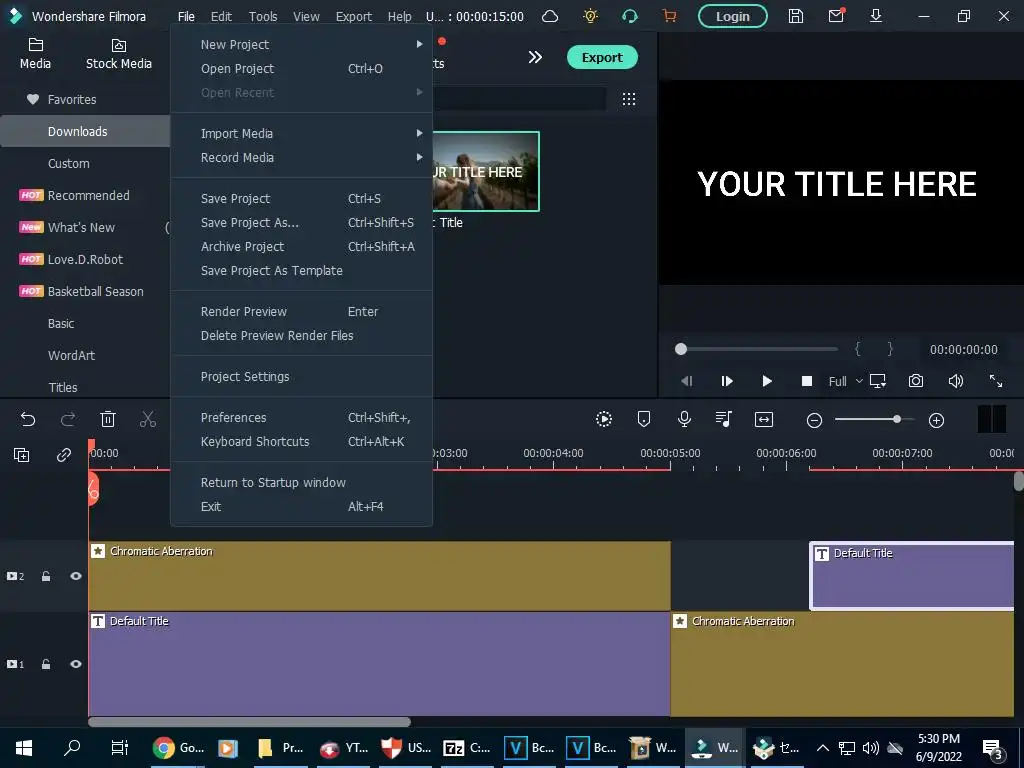1024x768 pixels.
Task: Toggle visibility eye on track 2
Action: (x=76, y=576)
